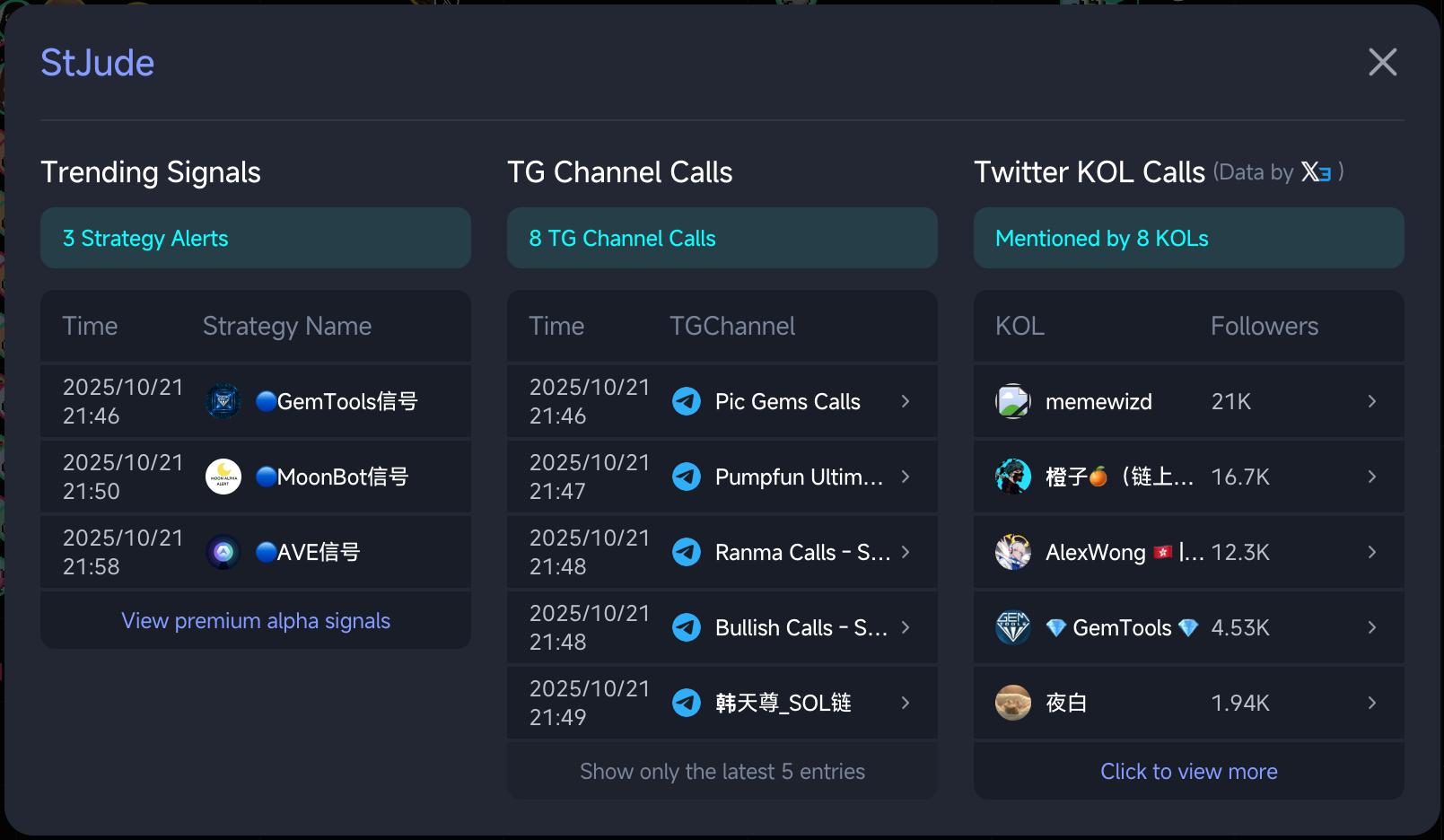Click the MoonBot signal logo icon
The width and height of the screenshot is (1444, 840).
223,477
